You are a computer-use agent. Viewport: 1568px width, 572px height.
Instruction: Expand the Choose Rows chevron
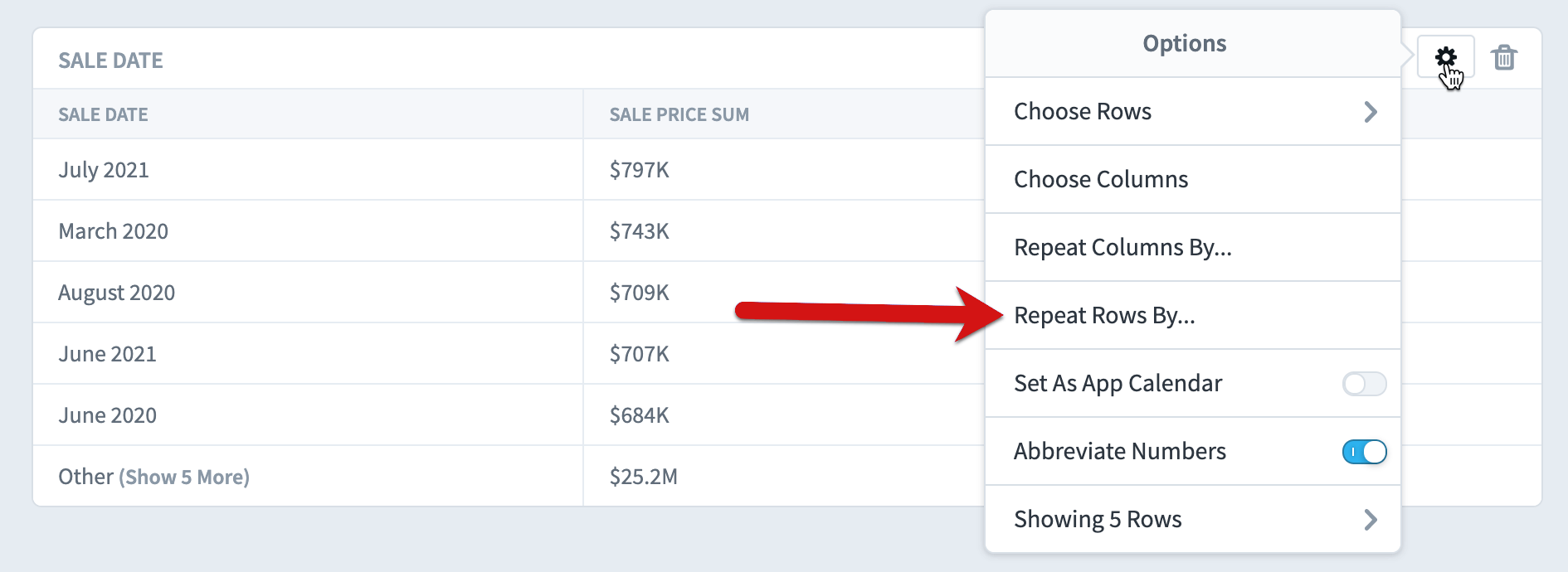(1371, 112)
